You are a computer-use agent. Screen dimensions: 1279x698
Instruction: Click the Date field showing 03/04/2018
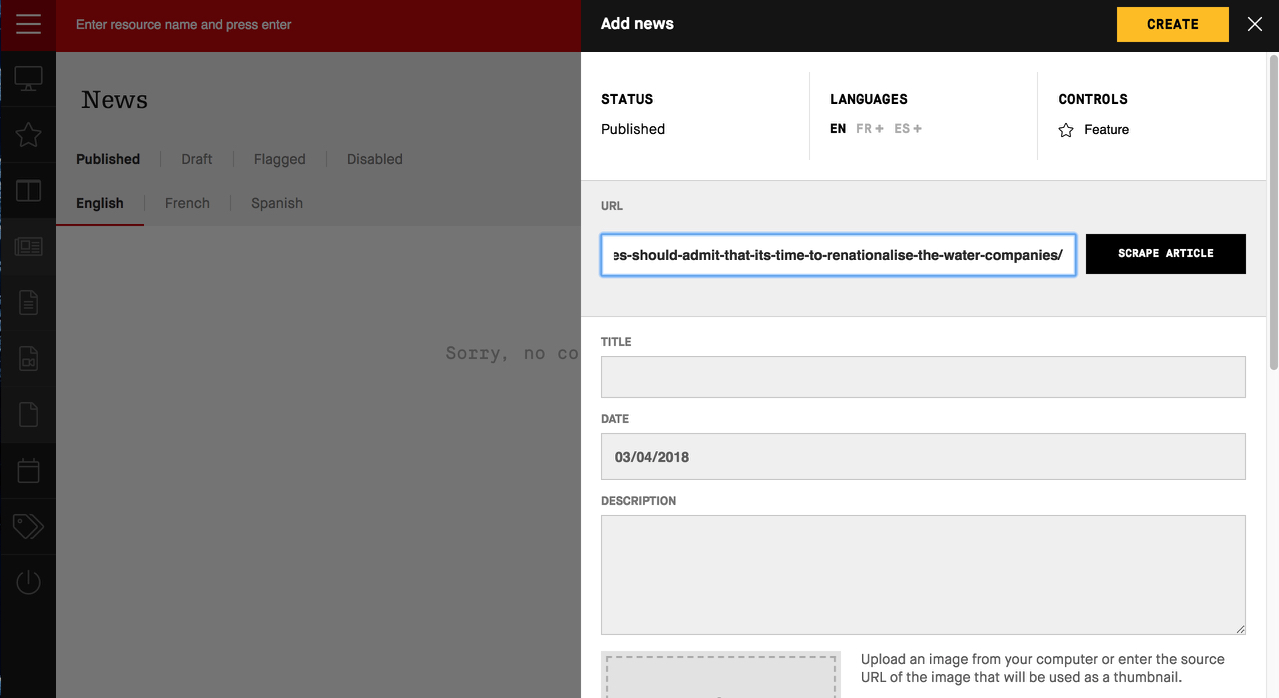(923, 456)
